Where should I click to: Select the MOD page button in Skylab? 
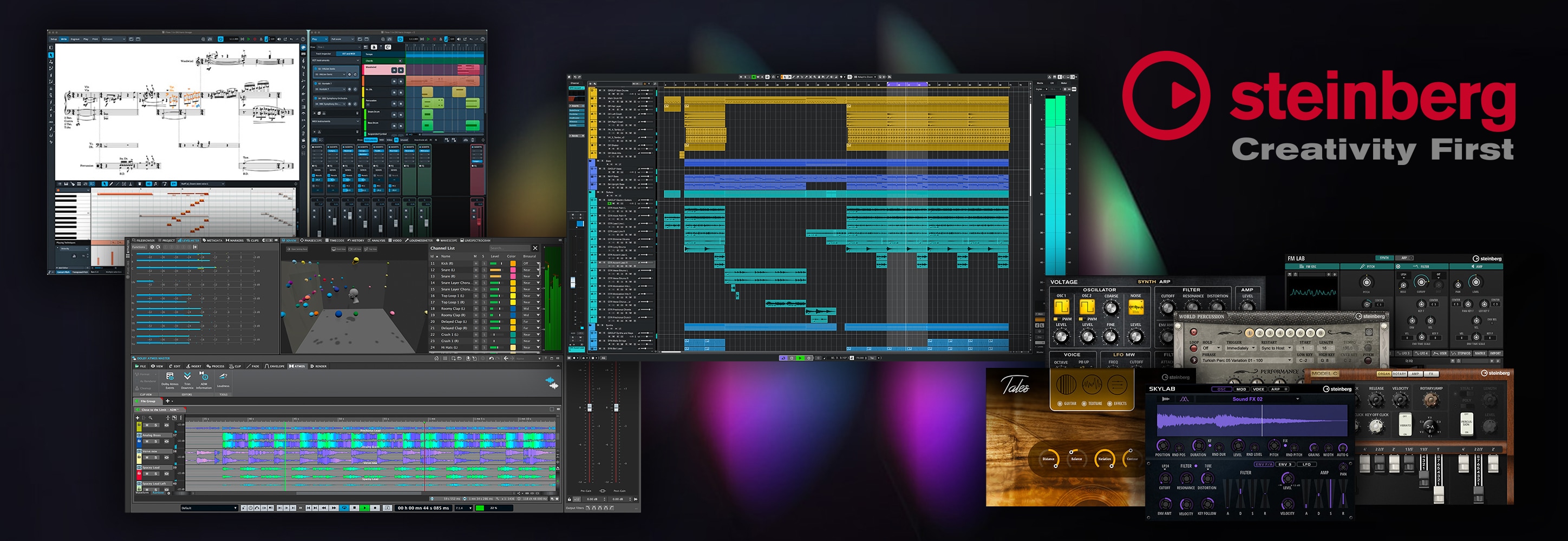[x=1240, y=389]
